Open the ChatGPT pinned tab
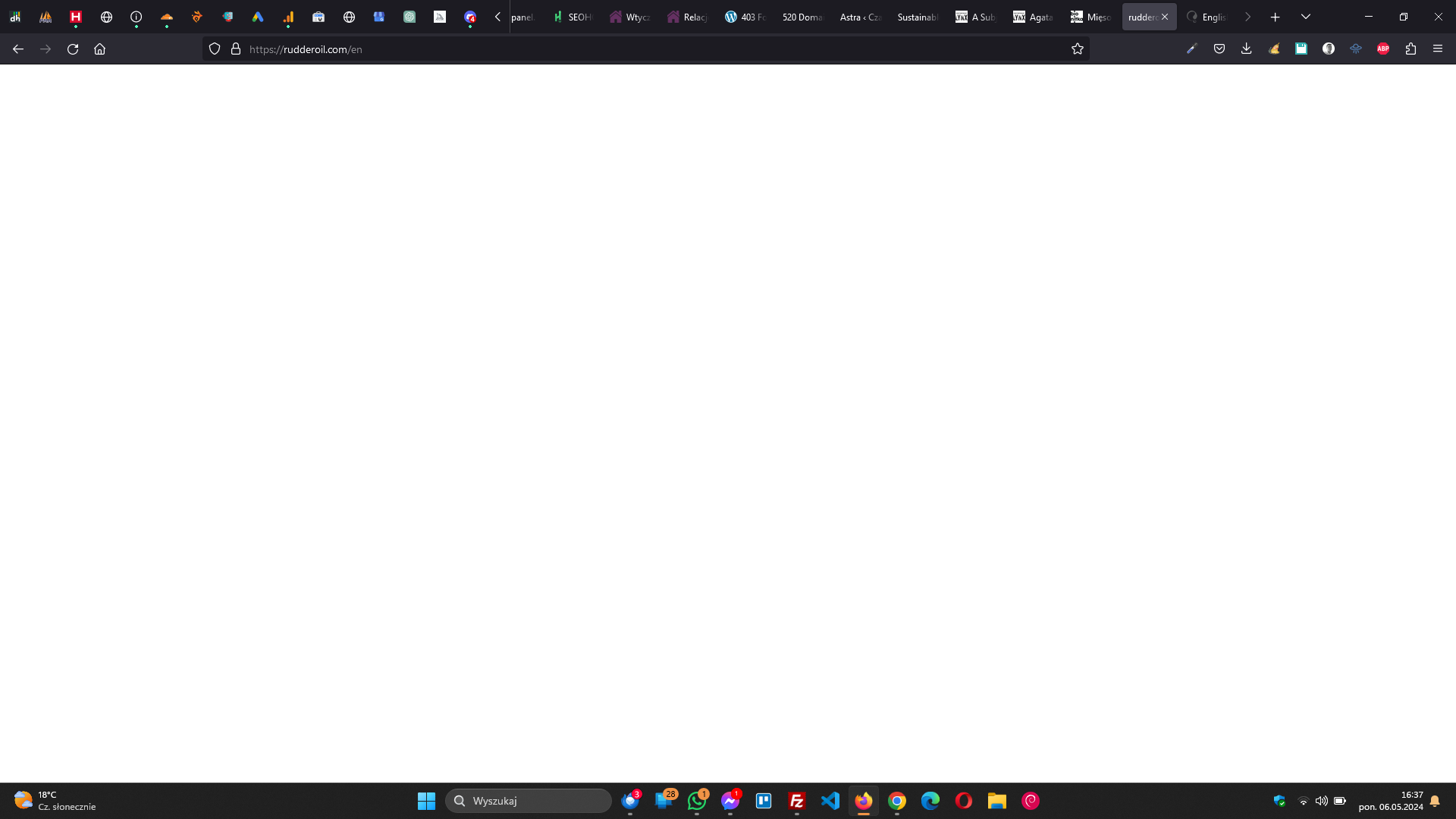 (x=409, y=17)
